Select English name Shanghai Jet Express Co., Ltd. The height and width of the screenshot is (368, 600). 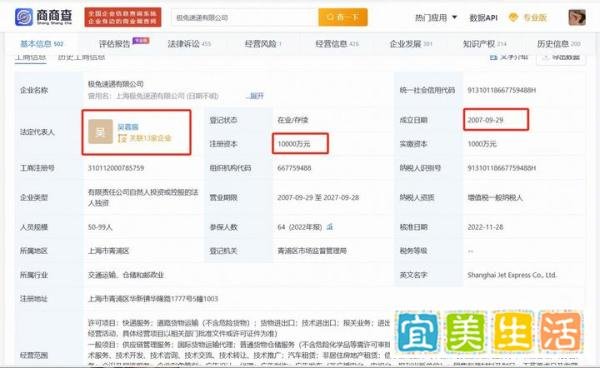coord(512,275)
